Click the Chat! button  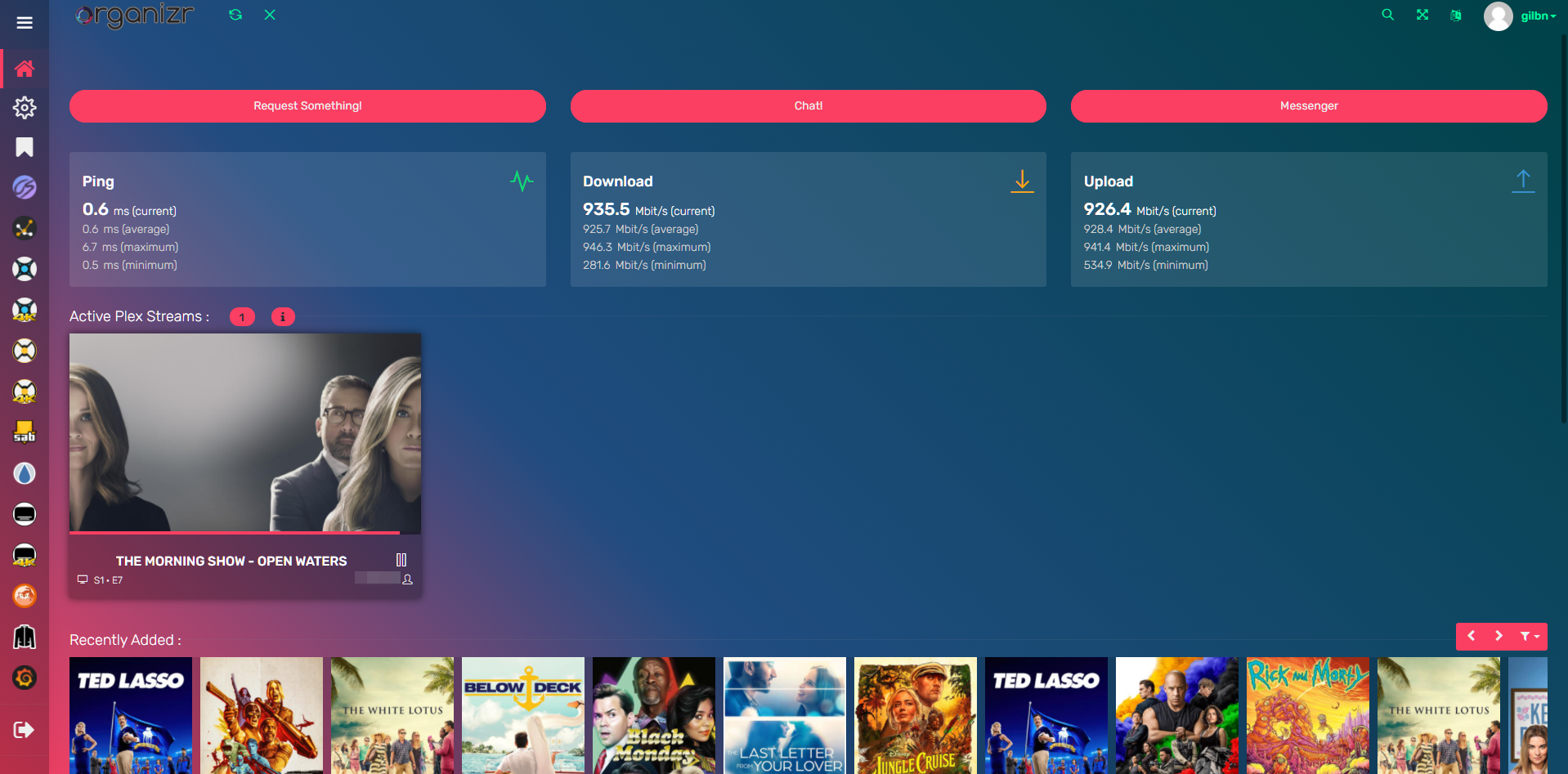(x=809, y=106)
